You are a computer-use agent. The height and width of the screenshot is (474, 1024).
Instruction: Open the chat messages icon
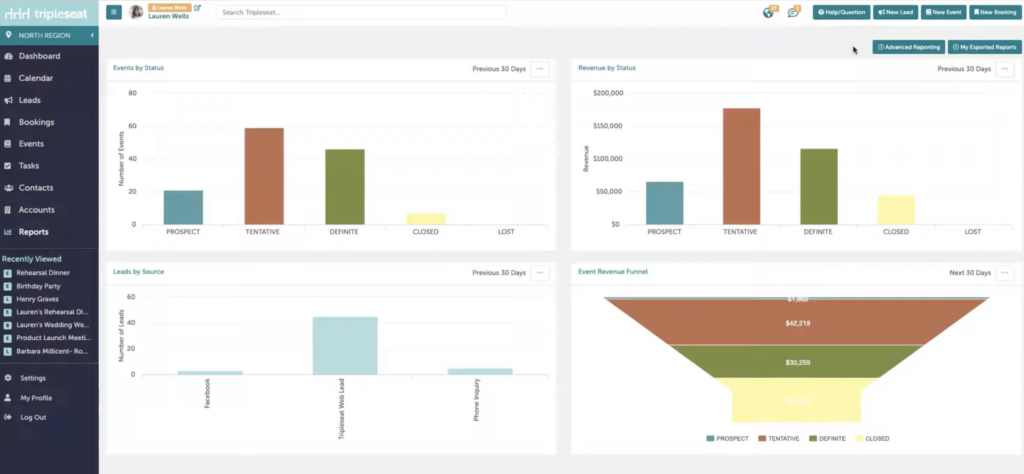793,12
